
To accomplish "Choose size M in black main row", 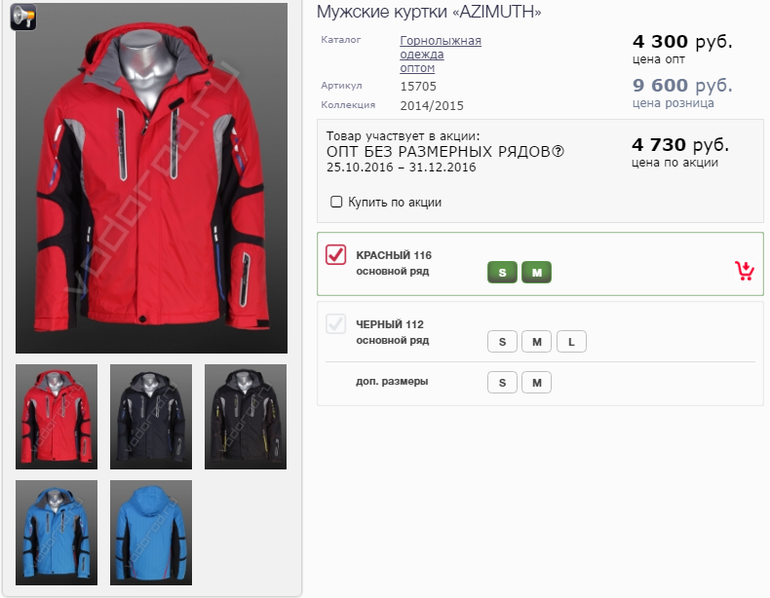I will [x=536, y=342].
